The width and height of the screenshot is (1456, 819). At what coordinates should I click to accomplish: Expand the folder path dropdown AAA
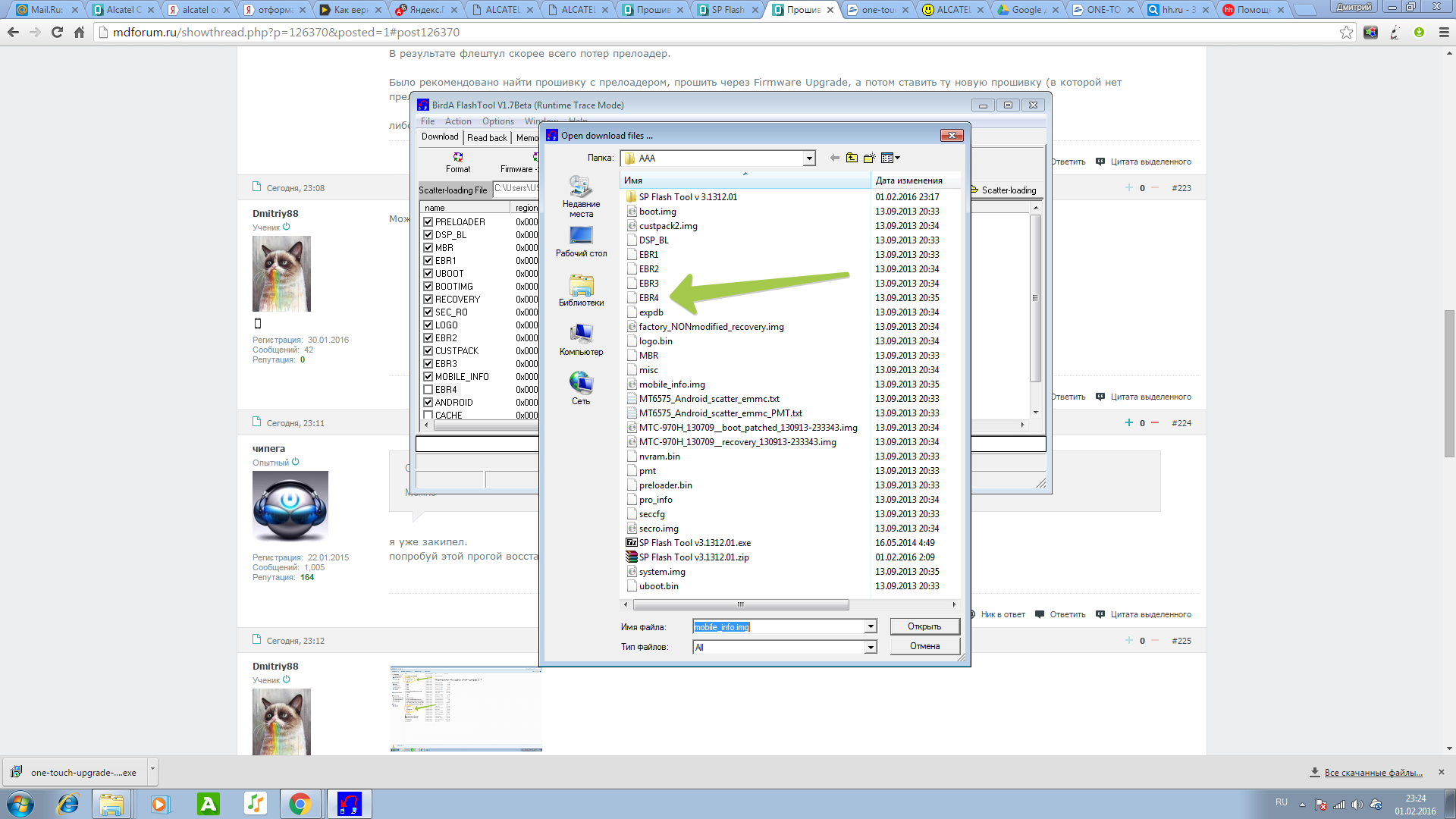tap(809, 158)
